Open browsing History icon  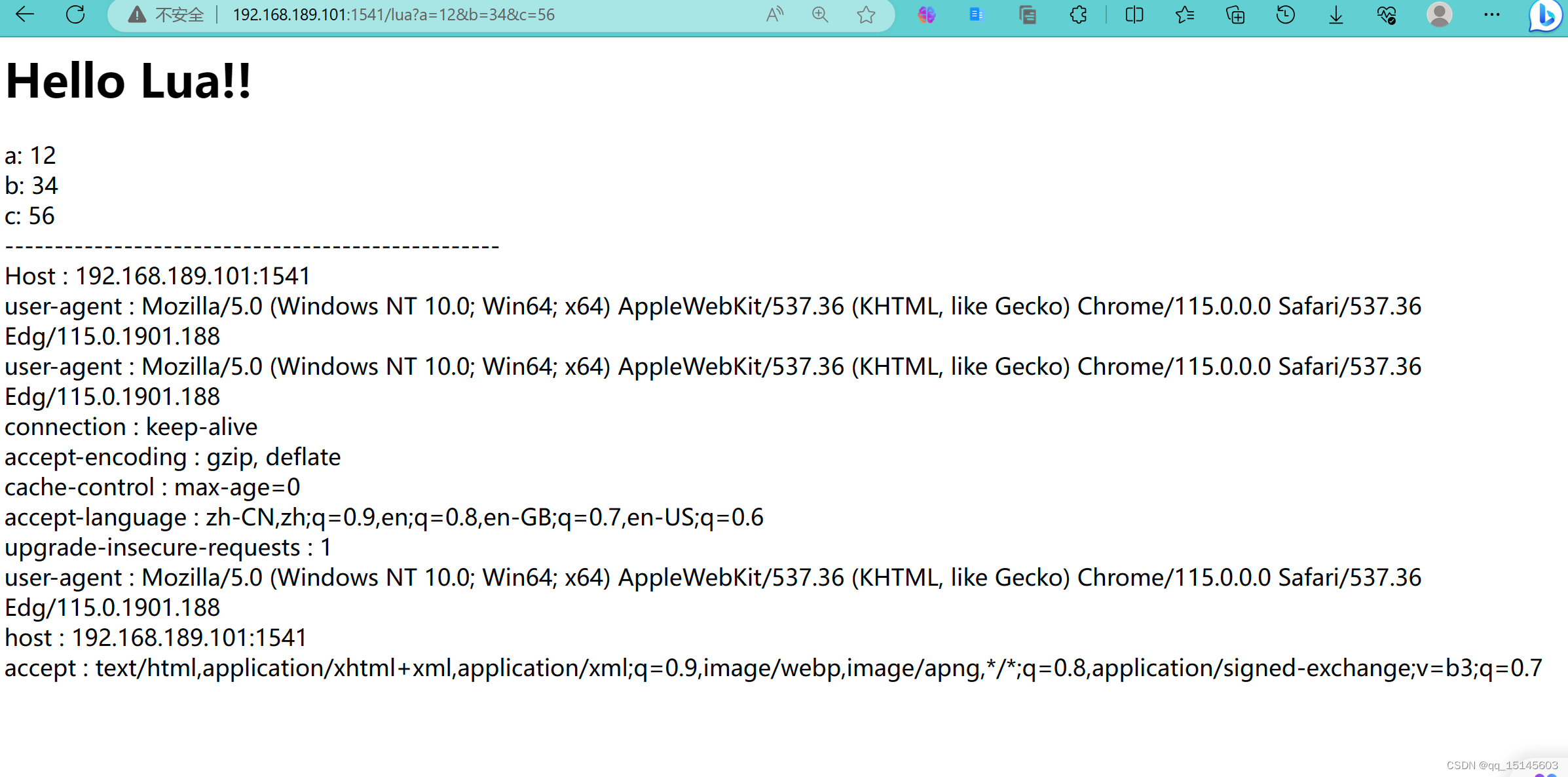click(x=1285, y=14)
